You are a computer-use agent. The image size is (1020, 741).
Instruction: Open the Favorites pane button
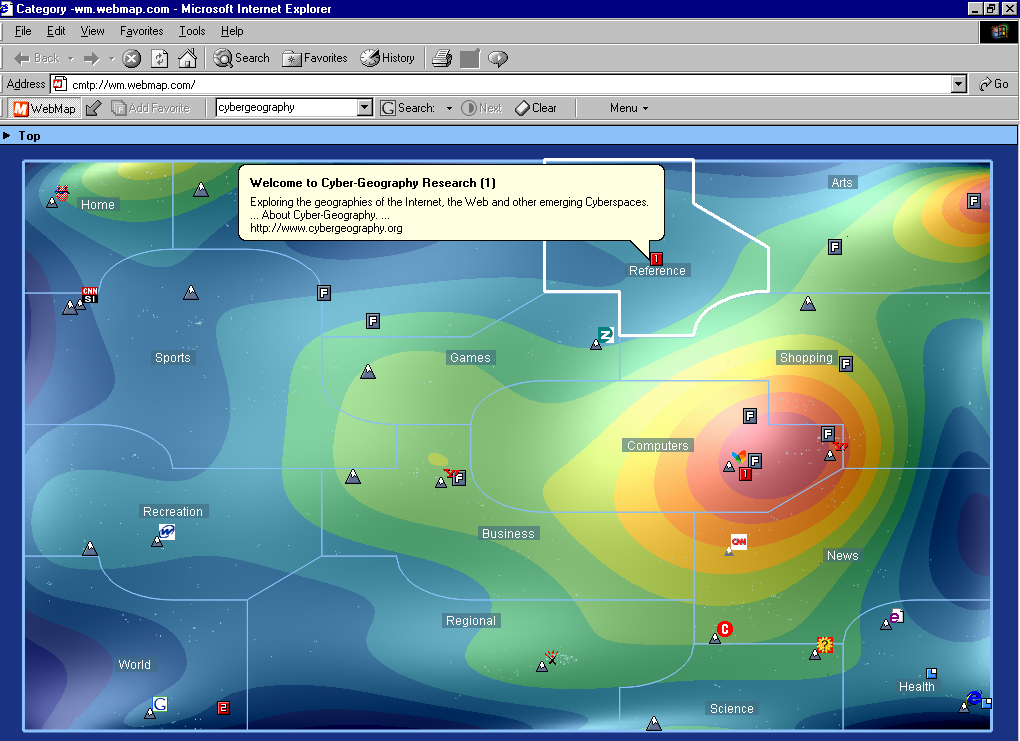(x=315, y=59)
